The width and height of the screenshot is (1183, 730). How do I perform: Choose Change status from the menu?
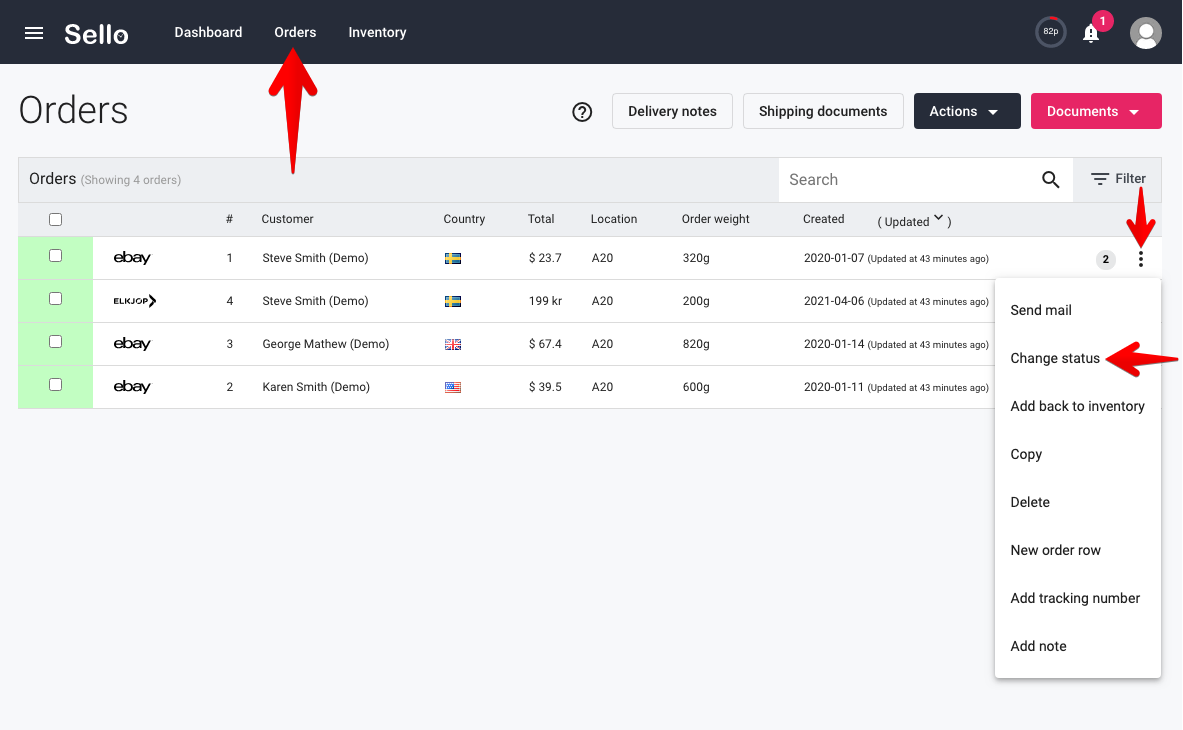1077,358
